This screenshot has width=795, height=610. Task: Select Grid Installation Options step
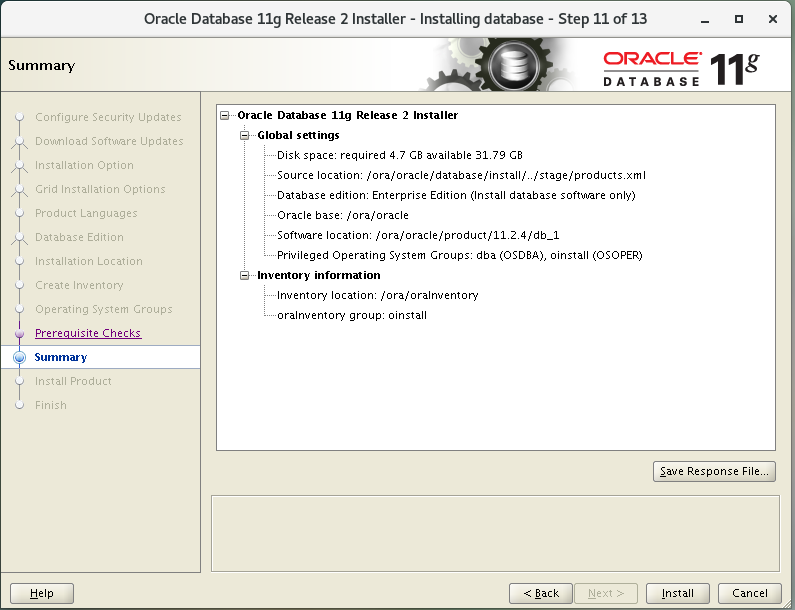(100, 189)
